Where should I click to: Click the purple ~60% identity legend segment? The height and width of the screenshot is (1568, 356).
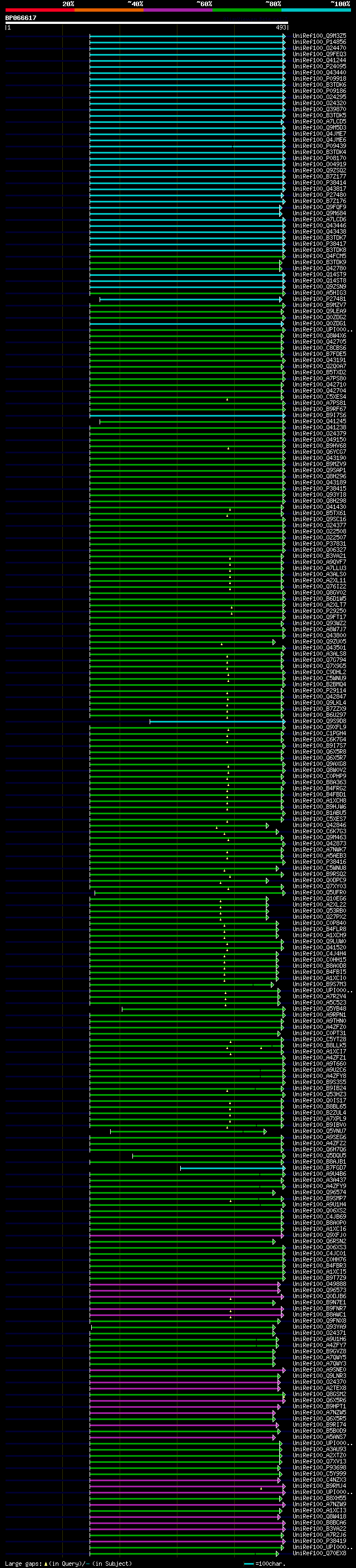177,10
